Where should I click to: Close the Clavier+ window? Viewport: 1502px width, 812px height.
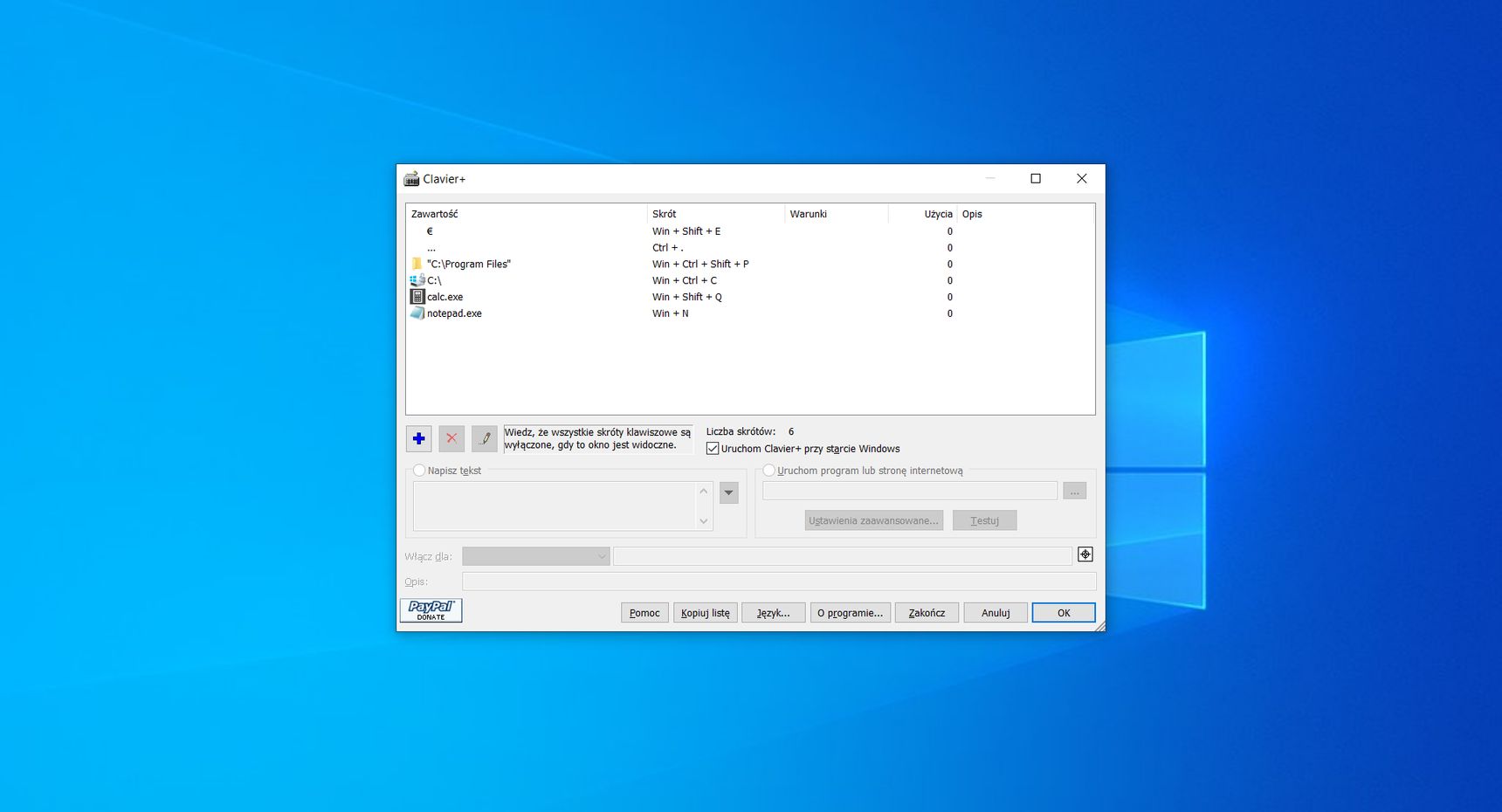(x=1082, y=179)
